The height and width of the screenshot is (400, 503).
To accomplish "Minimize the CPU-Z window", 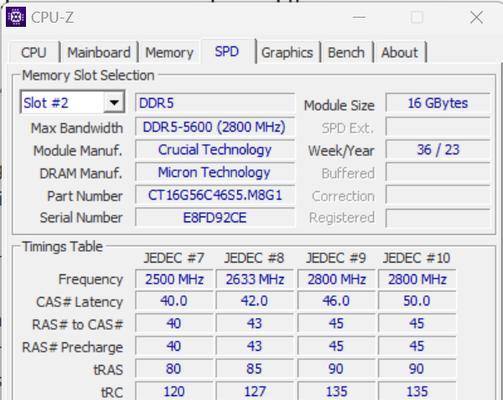I will [359, 17].
